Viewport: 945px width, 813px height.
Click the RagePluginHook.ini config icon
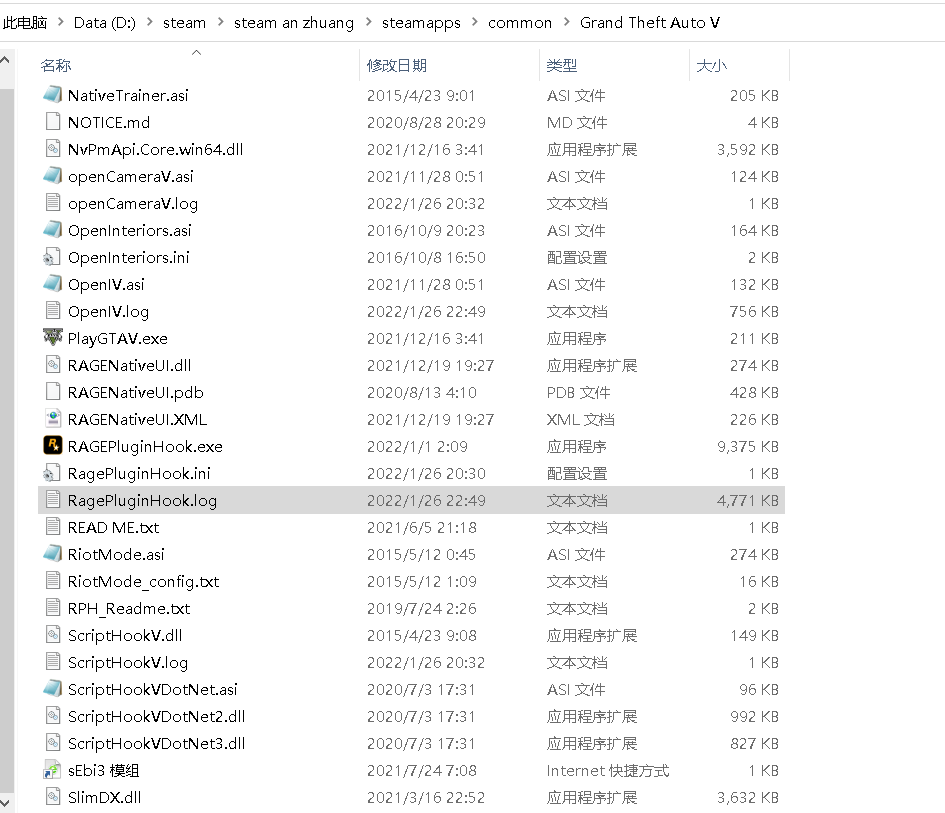[x=52, y=472]
